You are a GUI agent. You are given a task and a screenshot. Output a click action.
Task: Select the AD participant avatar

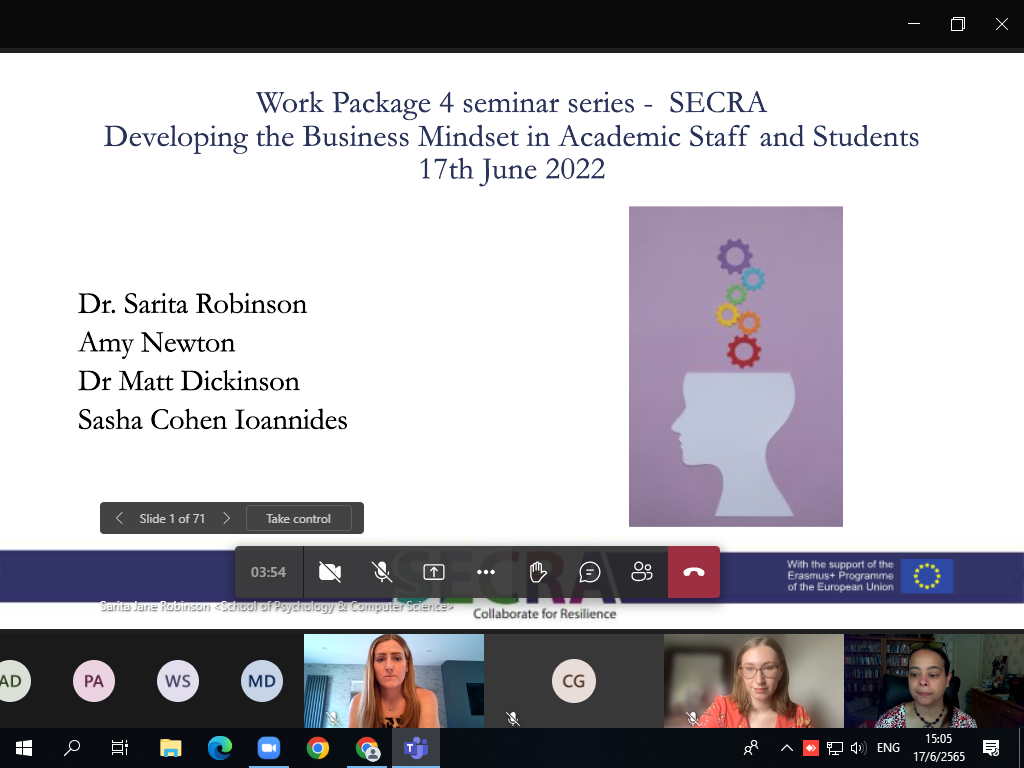point(13,681)
